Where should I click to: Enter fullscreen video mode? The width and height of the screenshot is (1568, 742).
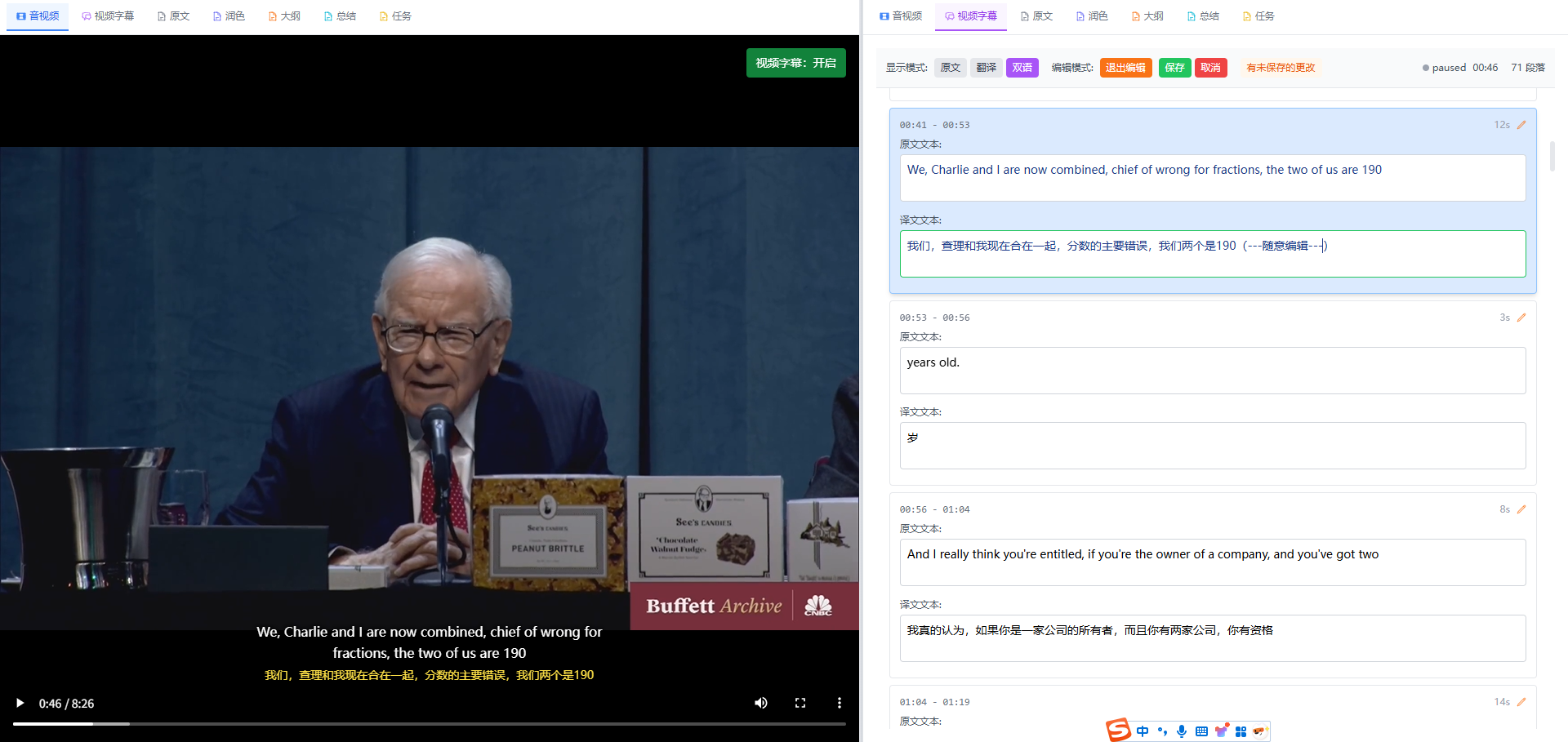(800, 703)
